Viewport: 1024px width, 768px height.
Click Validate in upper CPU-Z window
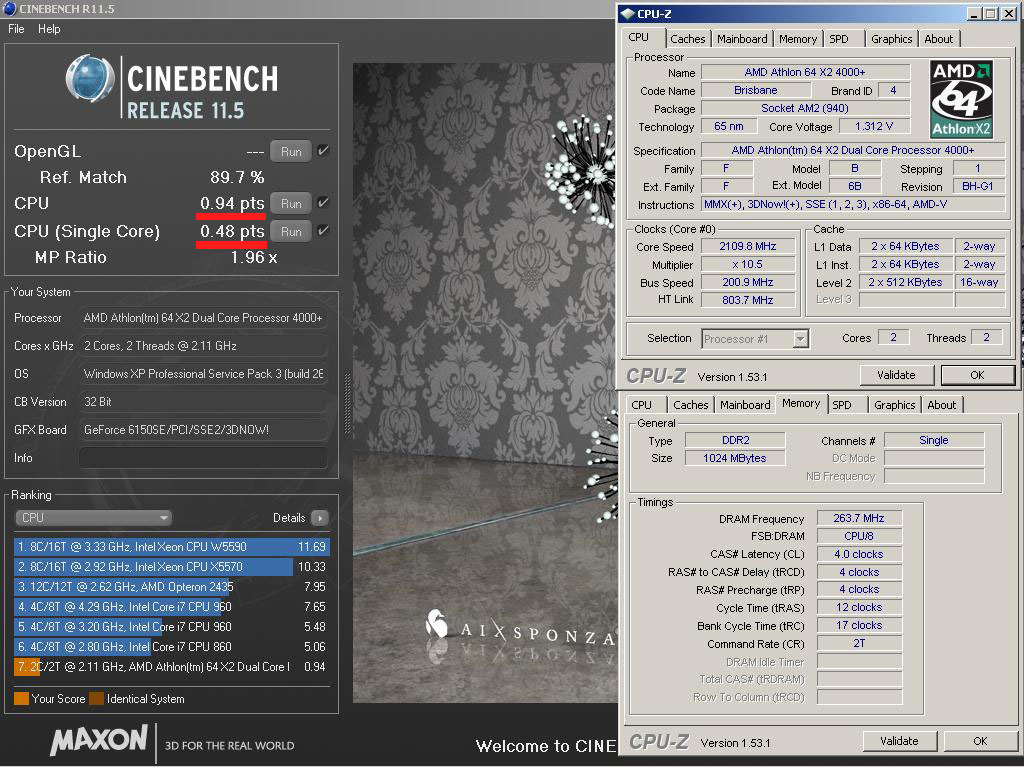[x=896, y=376]
